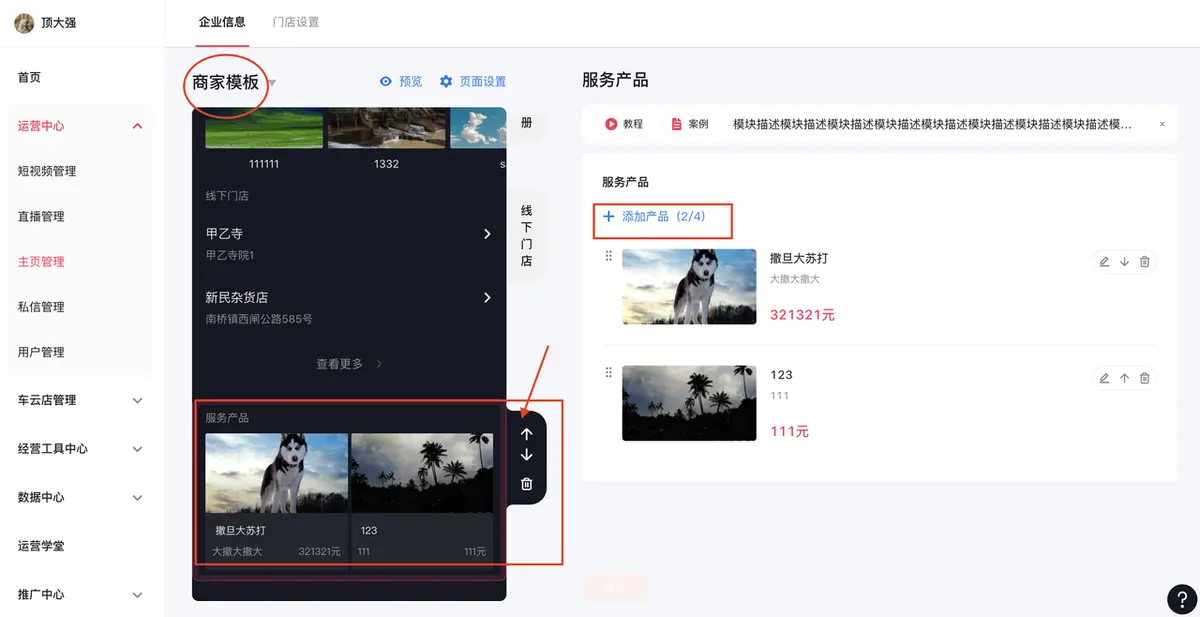Collapse the 运营中心 menu
This screenshot has width=1200, height=617.
point(138,126)
